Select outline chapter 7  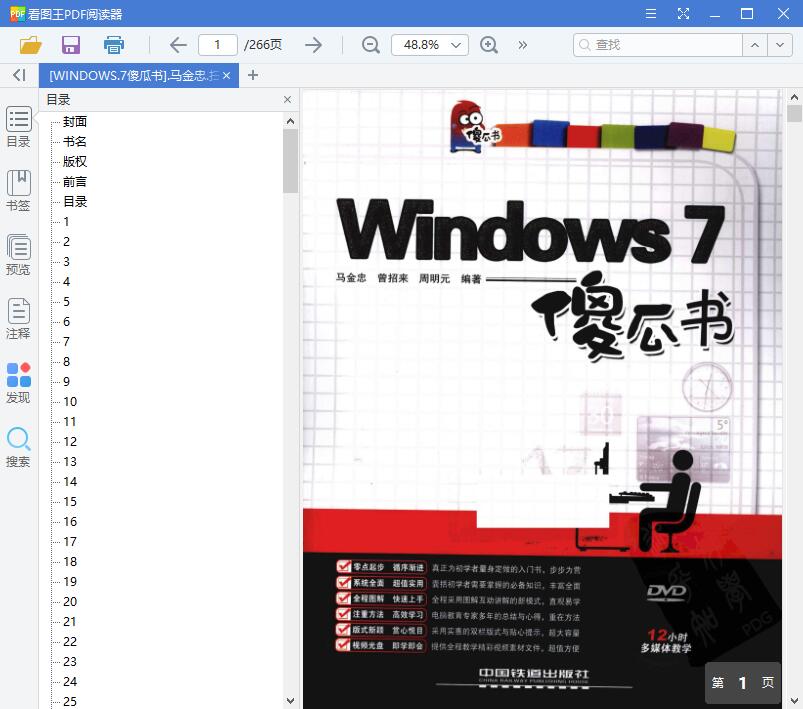coord(66,341)
